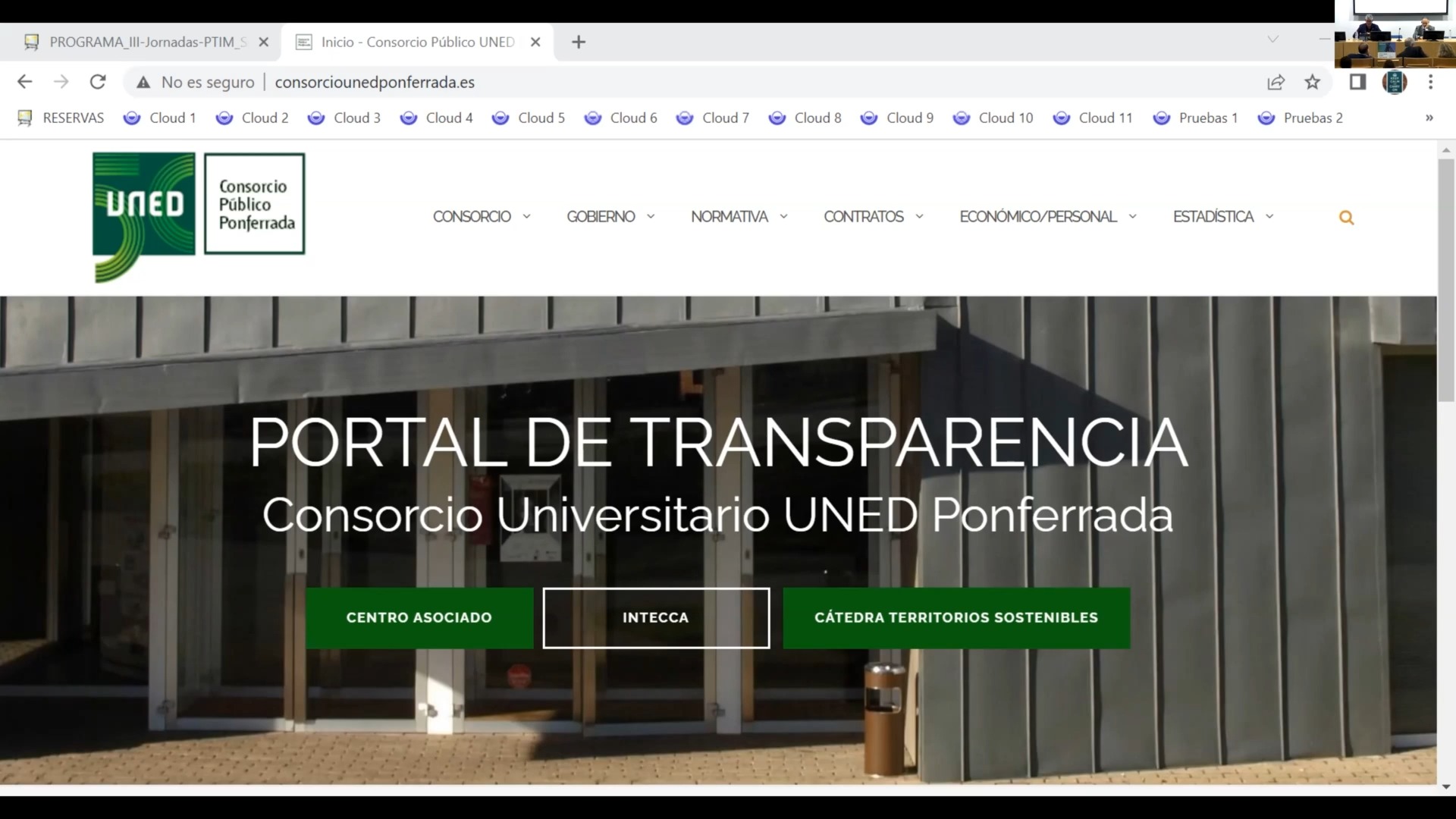Click the website search magnifier icon
Image resolution: width=1456 pixels, height=819 pixels.
[x=1346, y=218]
